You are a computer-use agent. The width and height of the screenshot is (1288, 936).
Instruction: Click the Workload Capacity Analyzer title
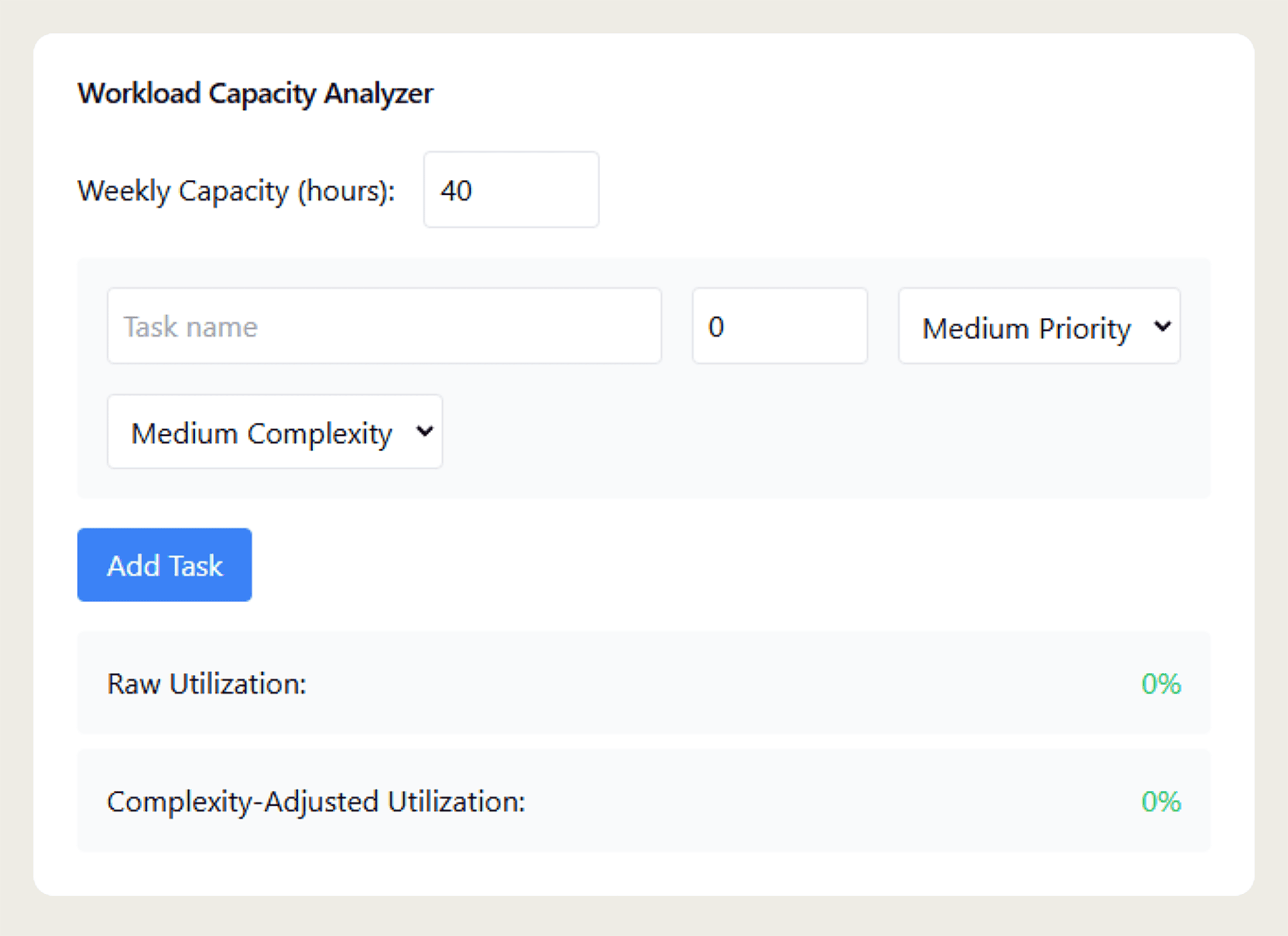256,93
